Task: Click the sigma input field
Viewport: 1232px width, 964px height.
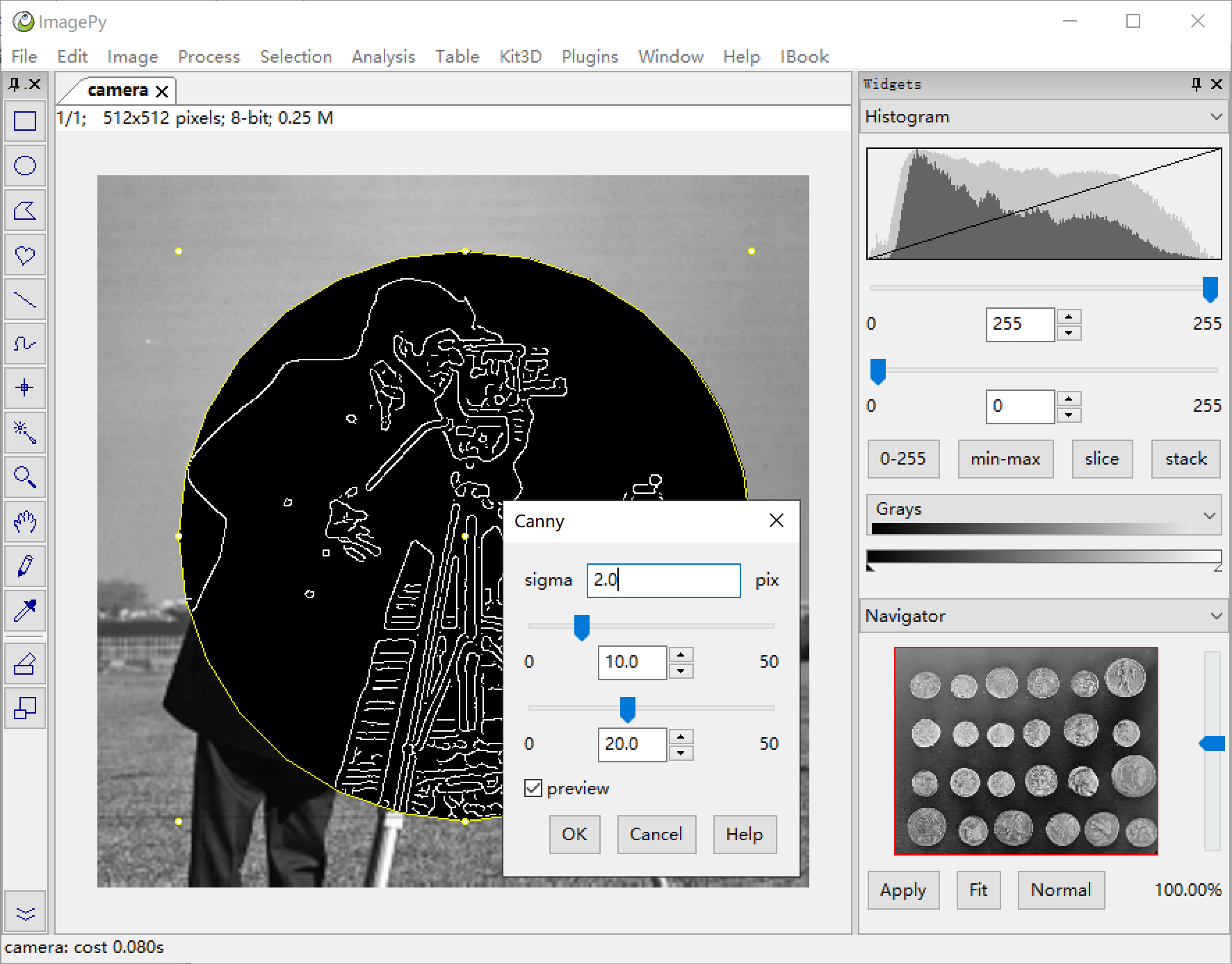Action: pos(664,580)
